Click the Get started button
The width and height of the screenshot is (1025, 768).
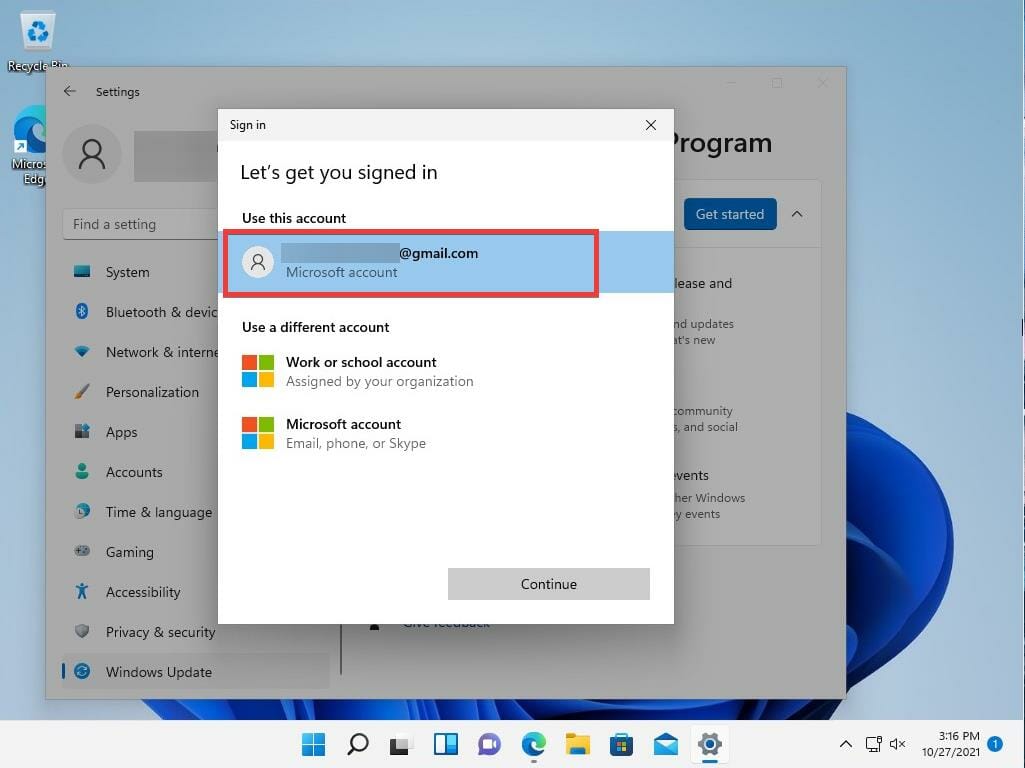coord(730,214)
